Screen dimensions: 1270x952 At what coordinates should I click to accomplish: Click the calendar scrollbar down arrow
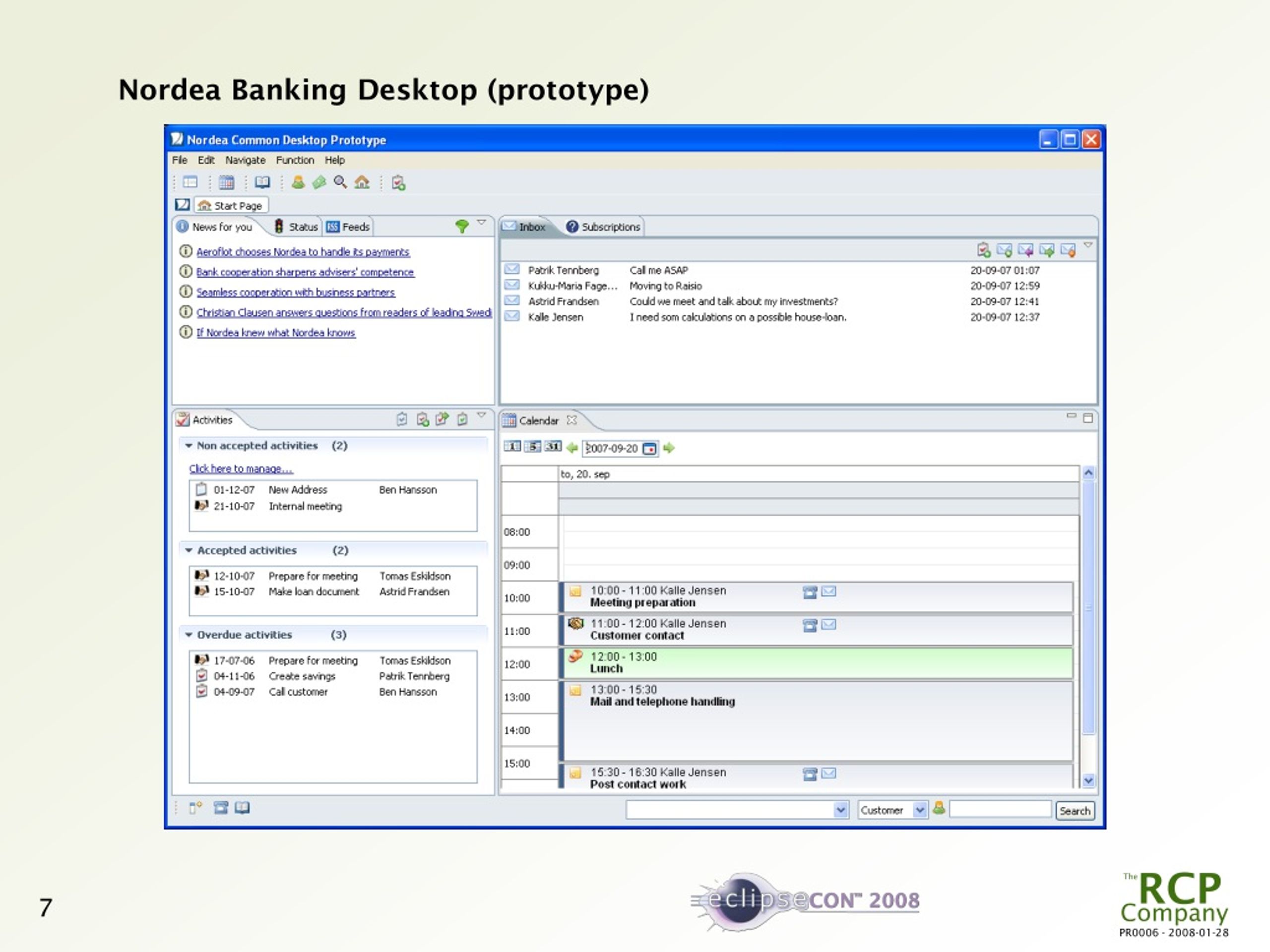1088,780
